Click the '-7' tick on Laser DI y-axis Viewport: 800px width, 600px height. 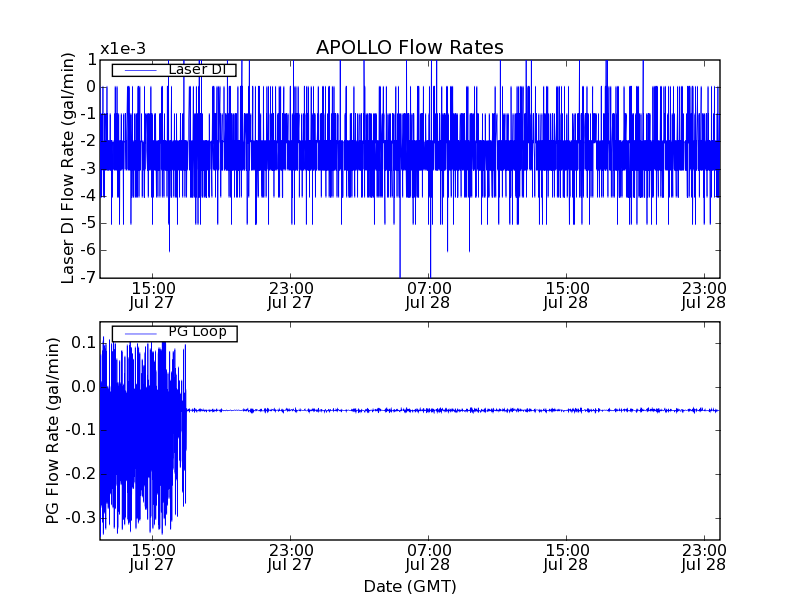(88, 278)
